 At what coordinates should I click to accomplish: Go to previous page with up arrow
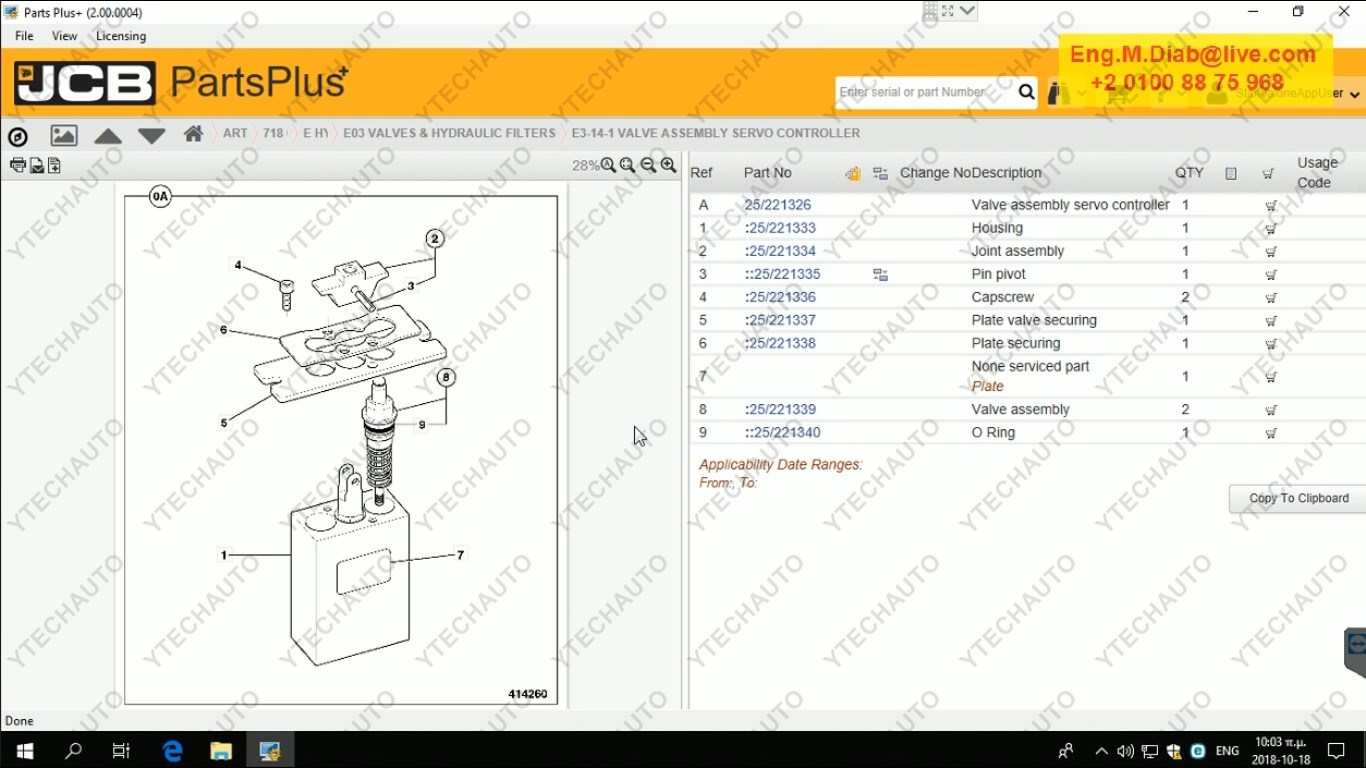click(x=108, y=136)
